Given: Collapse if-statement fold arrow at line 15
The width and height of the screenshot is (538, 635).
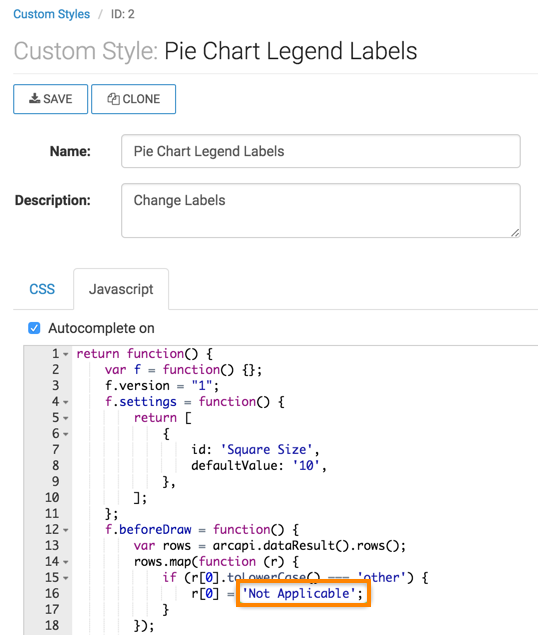Looking at the screenshot, I should pyautogui.click(x=66, y=578).
